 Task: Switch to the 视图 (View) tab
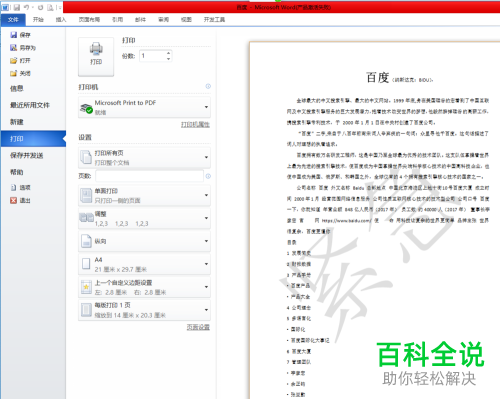[186, 20]
